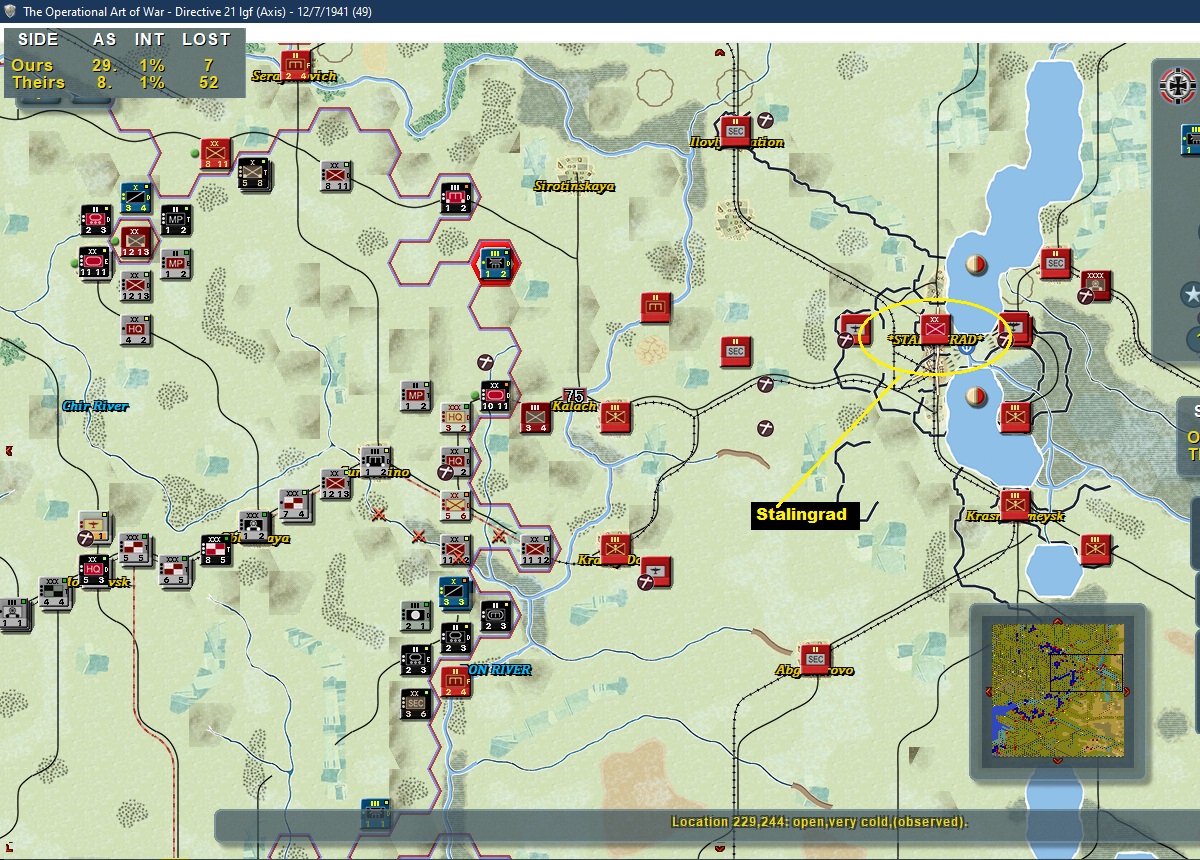
Task: Select the black HQ 5-3 counter
Action: (96, 571)
